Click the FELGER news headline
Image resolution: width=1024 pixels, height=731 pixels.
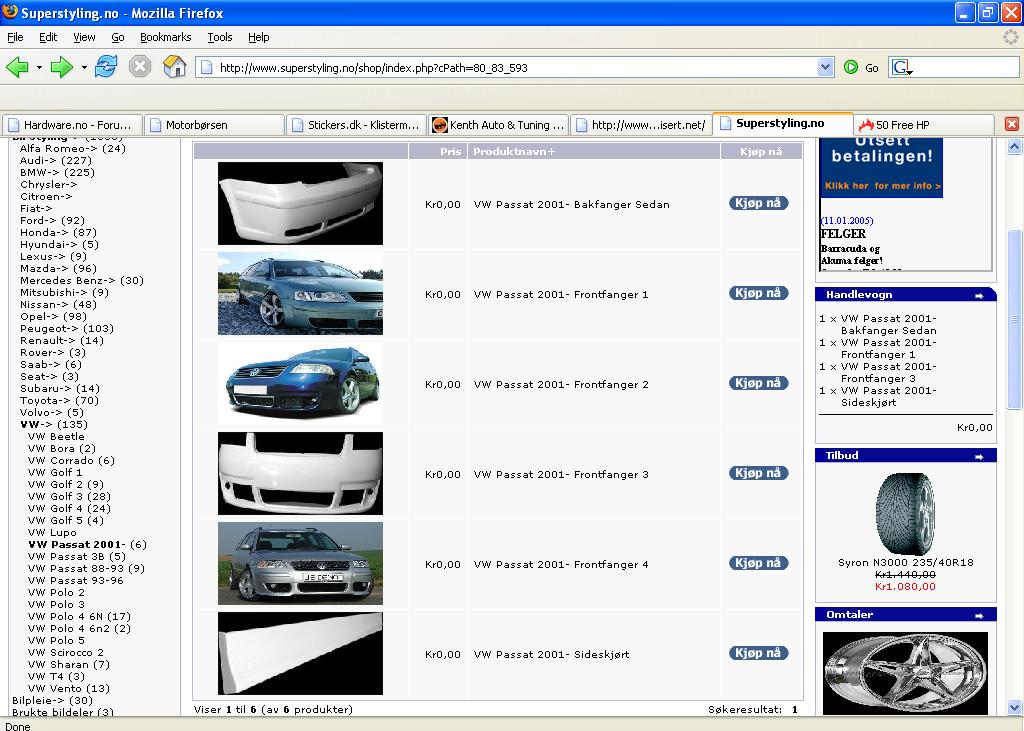(843, 234)
